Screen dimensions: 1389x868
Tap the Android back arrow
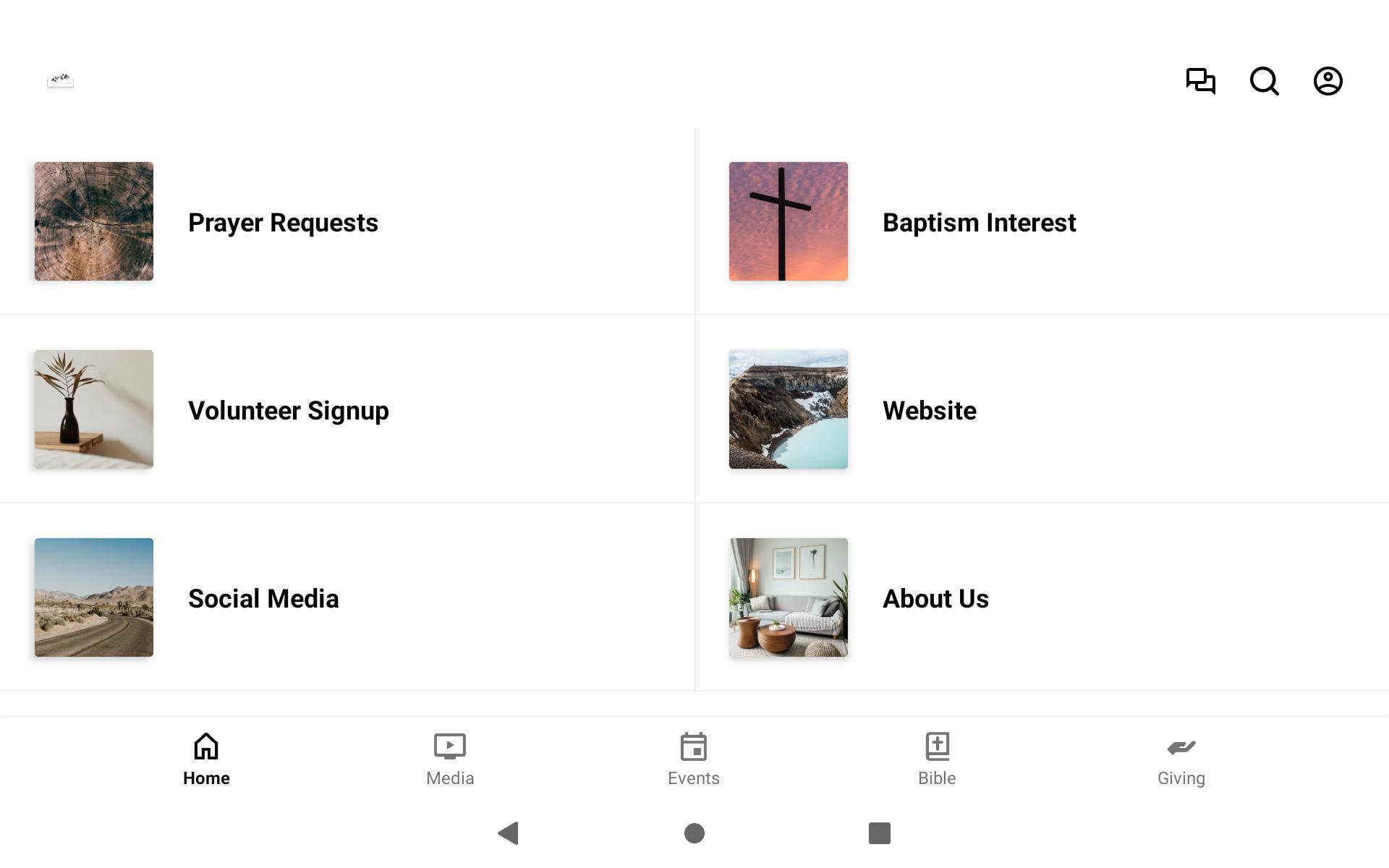[x=509, y=833]
